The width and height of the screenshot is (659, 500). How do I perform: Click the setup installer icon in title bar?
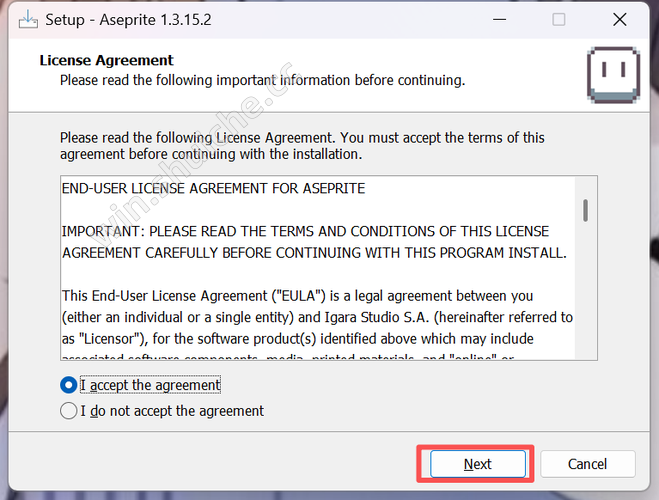click(28, 19)
